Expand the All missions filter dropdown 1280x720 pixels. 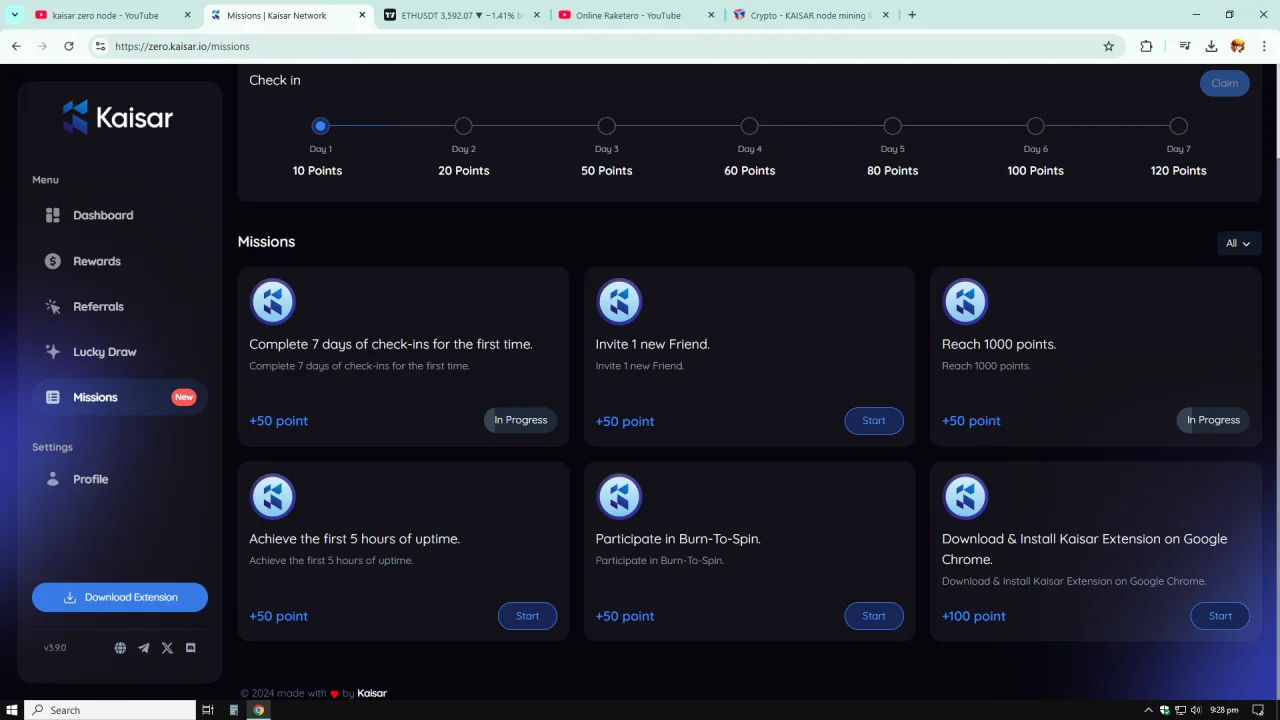pyautogui.click(x=1239, y=243)
